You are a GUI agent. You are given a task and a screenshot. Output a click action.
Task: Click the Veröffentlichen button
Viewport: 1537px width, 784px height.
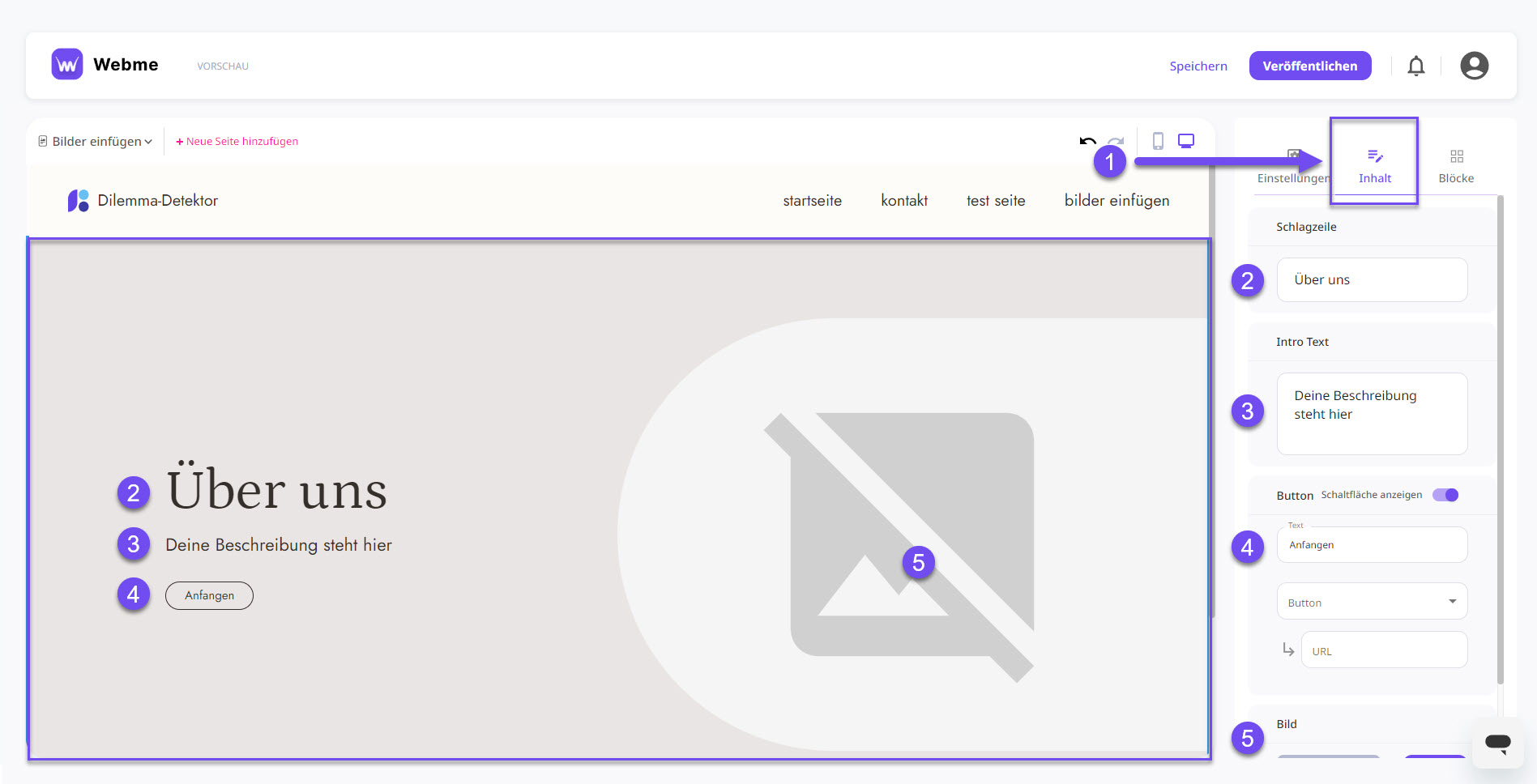click(1309, 66)
